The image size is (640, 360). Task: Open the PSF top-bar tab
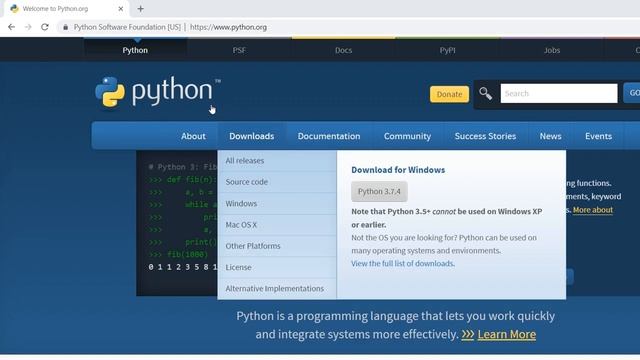[x=239, y=50]
